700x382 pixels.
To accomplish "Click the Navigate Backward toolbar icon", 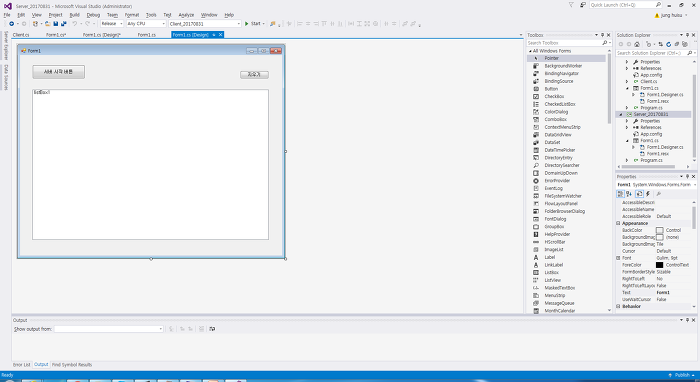I will tap(12, 24).
